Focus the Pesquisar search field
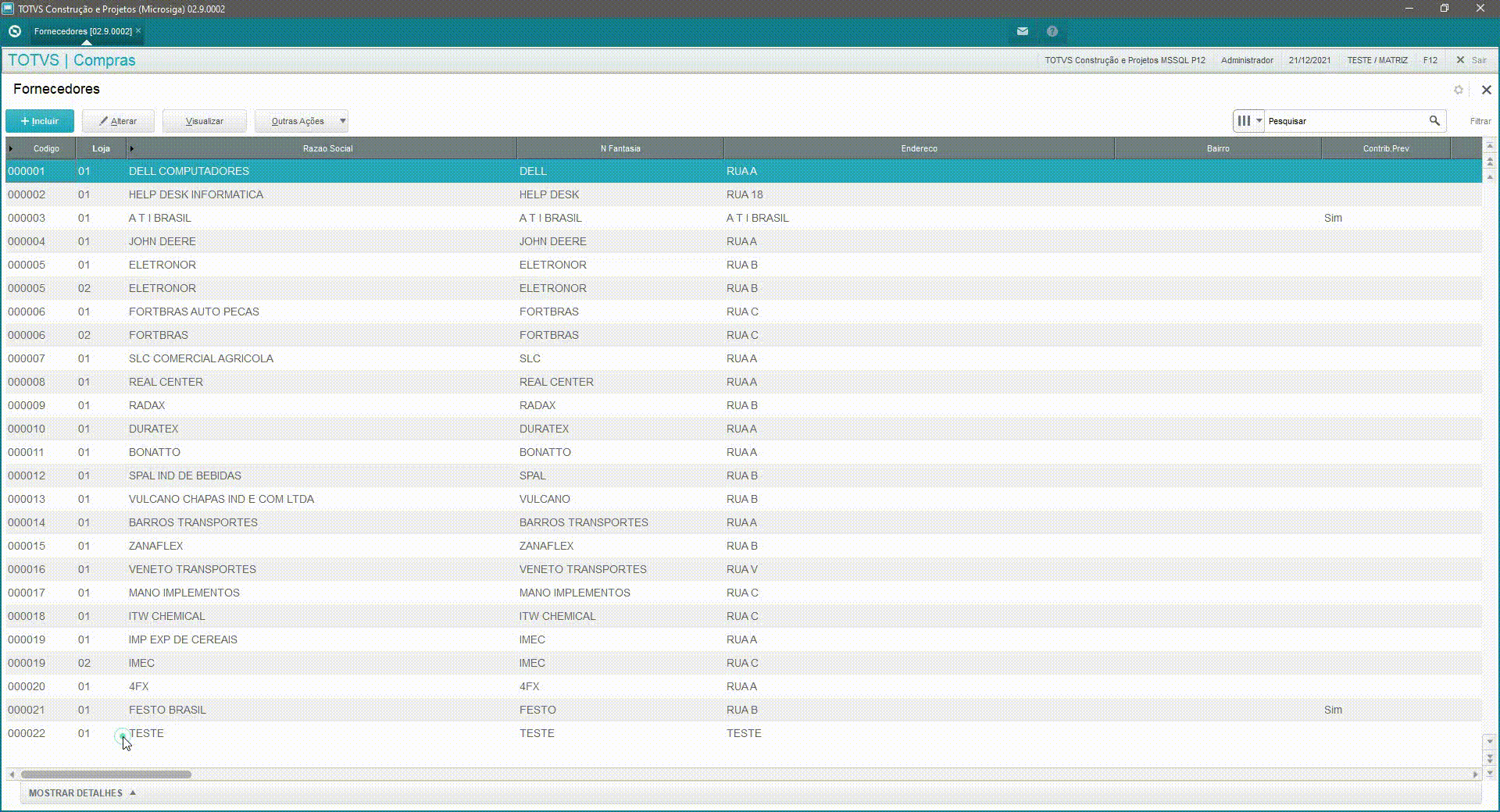 point(1346,121)
